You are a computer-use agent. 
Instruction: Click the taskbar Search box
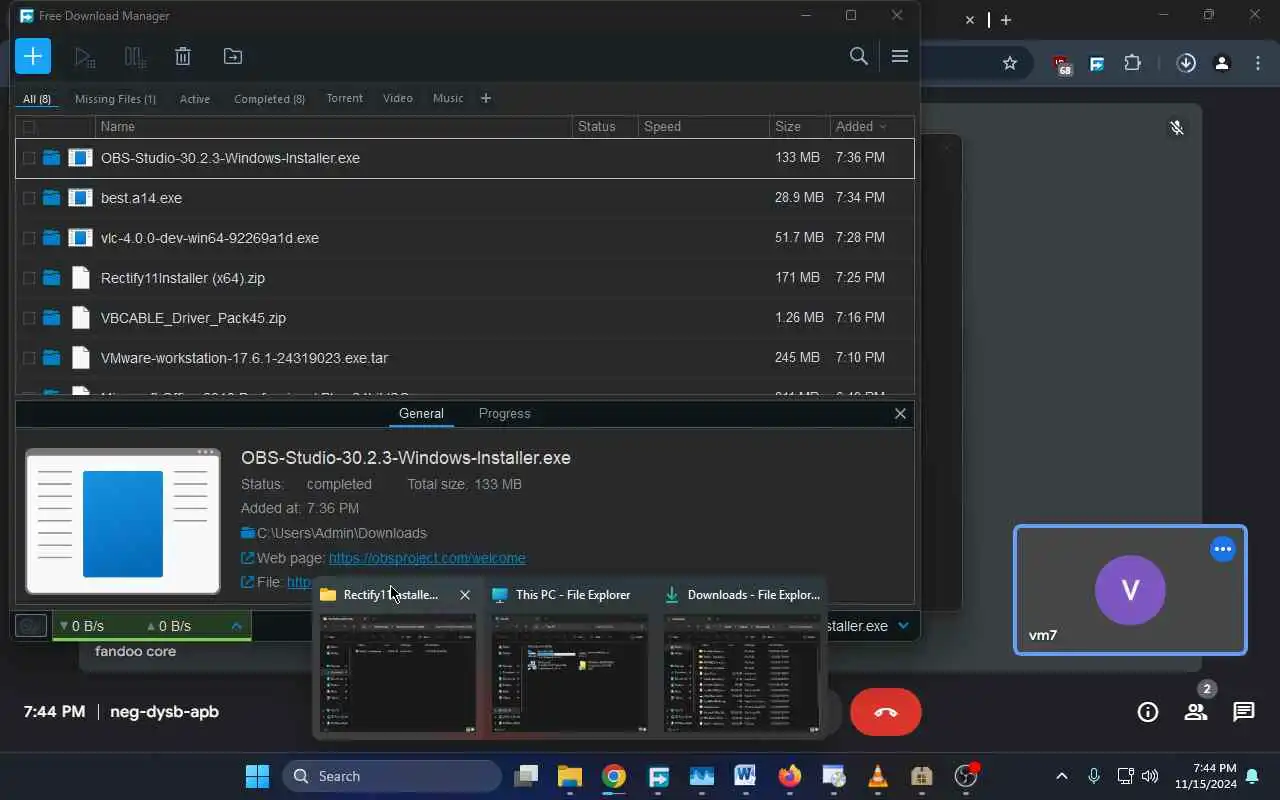pos(392,776)
